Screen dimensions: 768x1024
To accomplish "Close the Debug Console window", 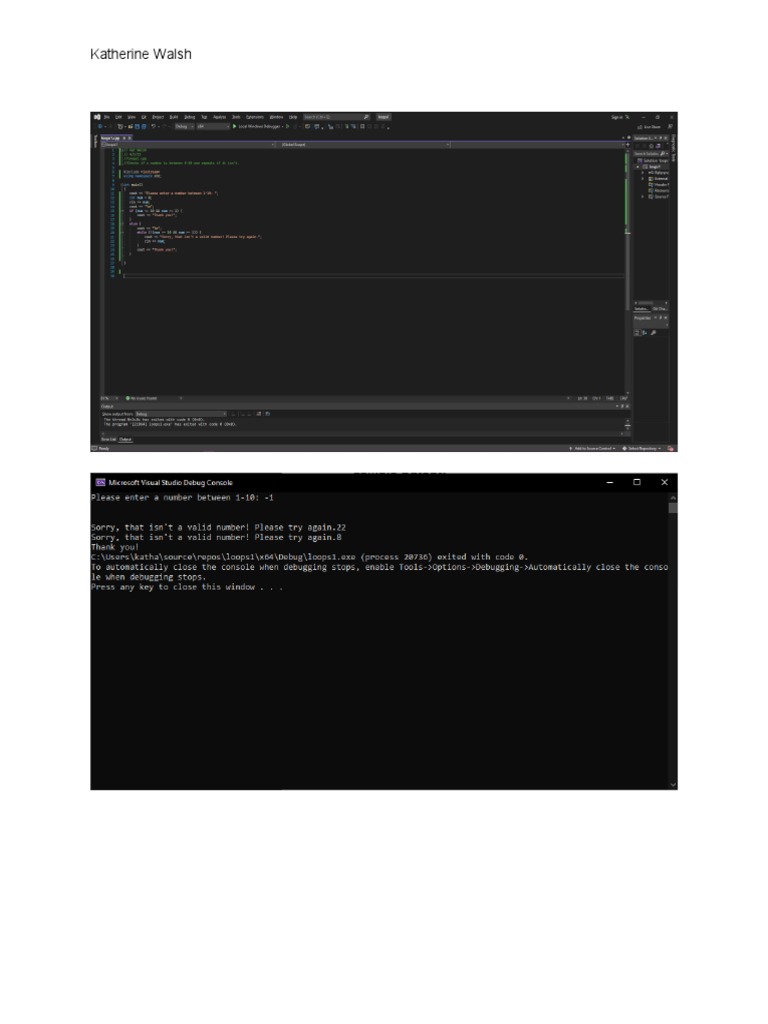I will pyautogui.click(x=664, y=482).
